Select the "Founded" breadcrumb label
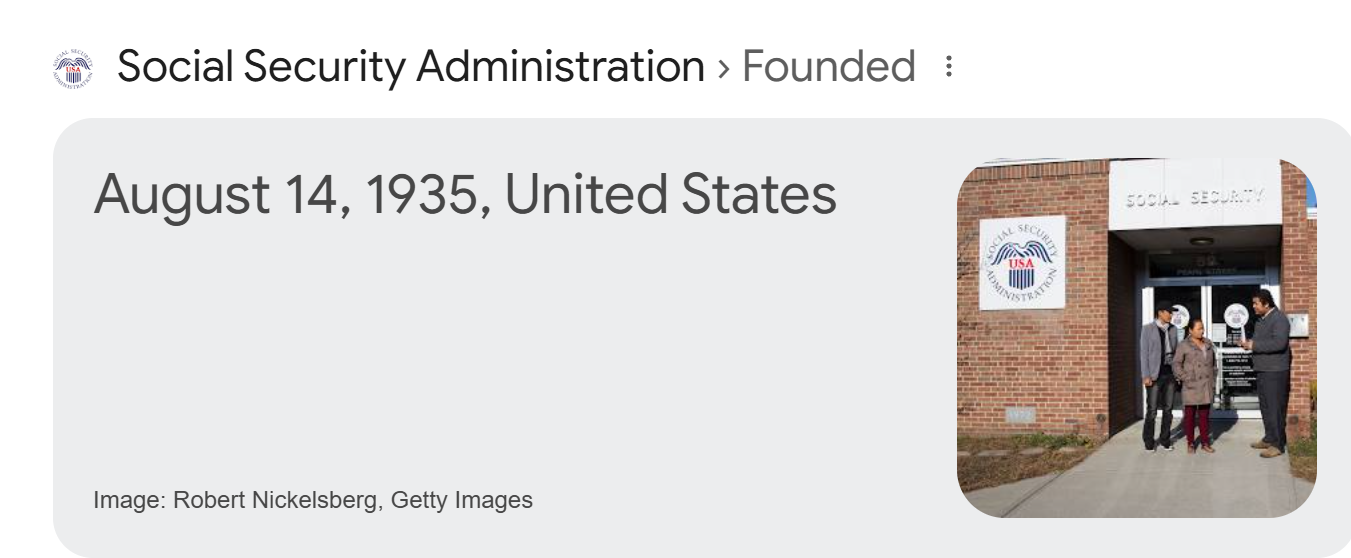Viewport: 1351px width, 558px height. click(x=829, y=67)
